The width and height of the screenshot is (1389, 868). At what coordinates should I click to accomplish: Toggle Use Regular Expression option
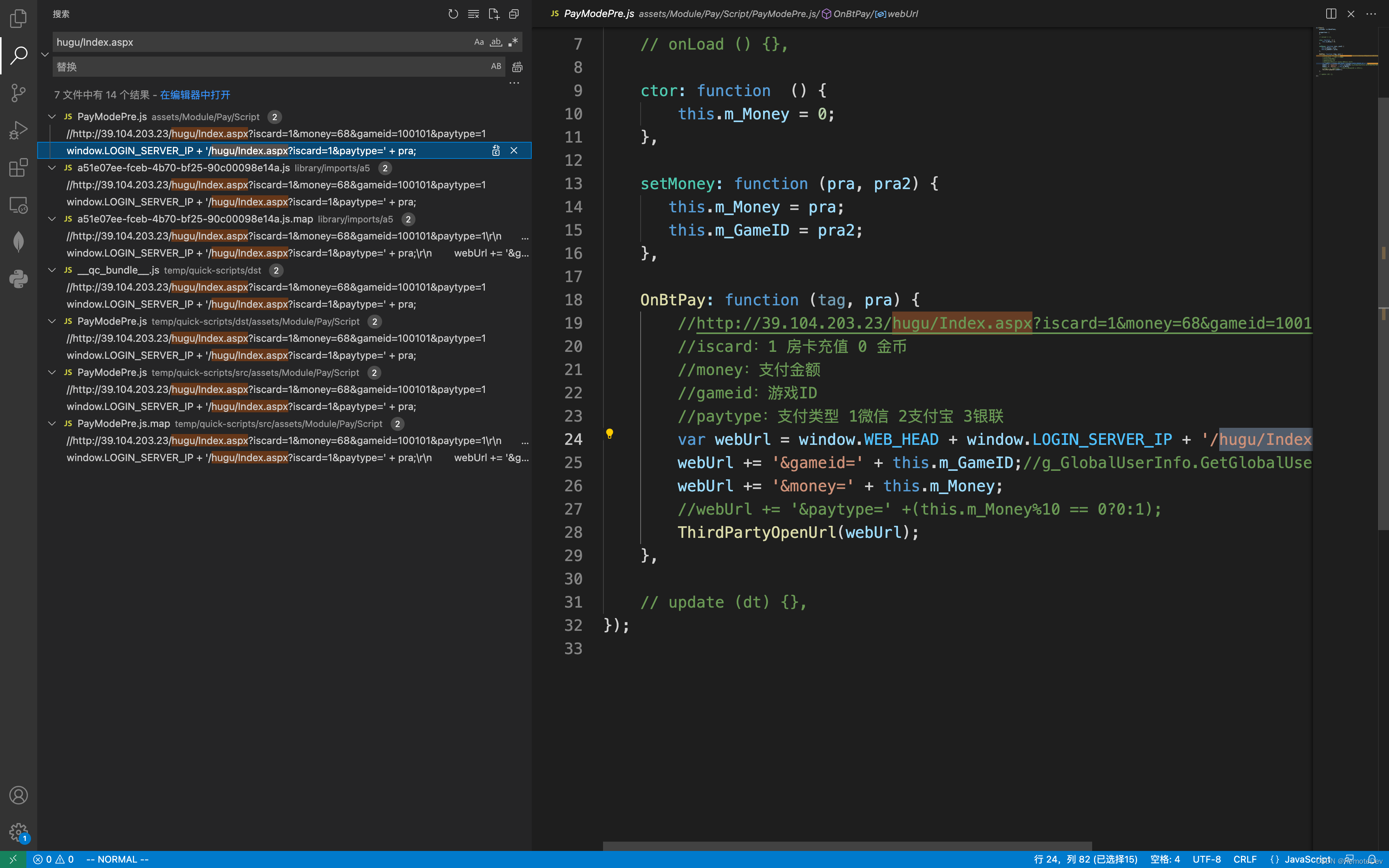pyautogui.click(x=513, y=42)
